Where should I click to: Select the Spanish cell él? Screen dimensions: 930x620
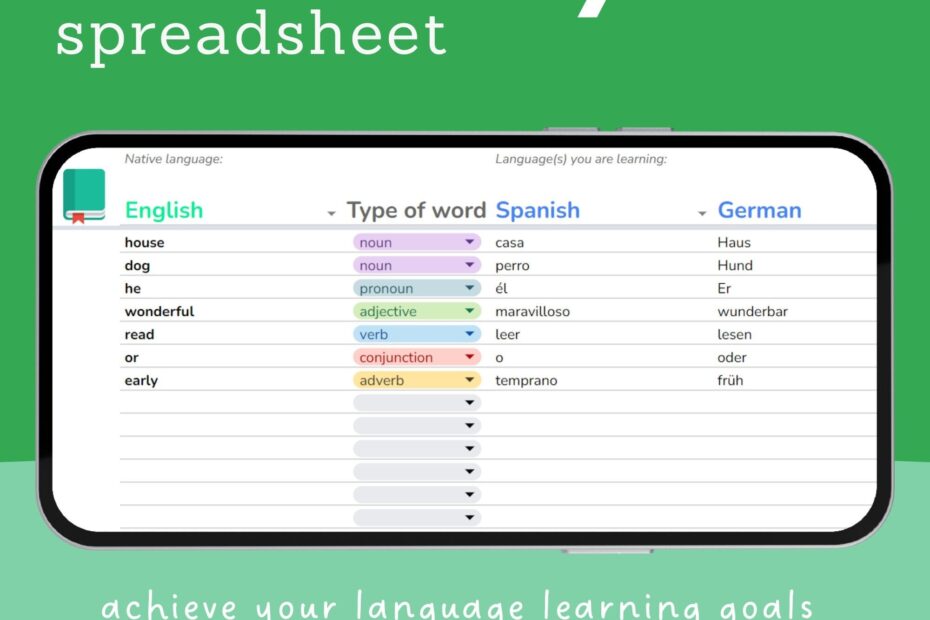(501, 288)
